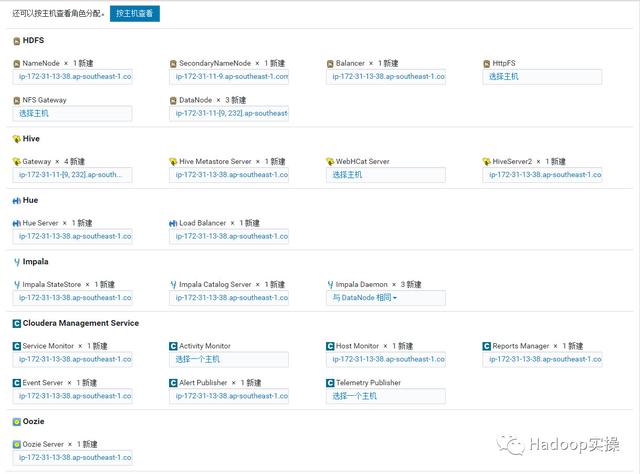Image resolution: width=640 pixels, height=474 pixels.
Task: Click the Oozie section heading text
Action: point(33,421)
